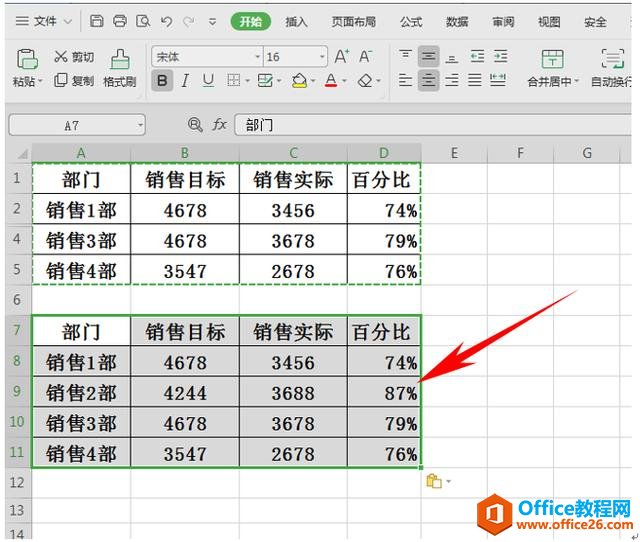Viewport: 640px width, 542px height.
Task: Open the font size 16 dropdown
Action: coord(322,57)
